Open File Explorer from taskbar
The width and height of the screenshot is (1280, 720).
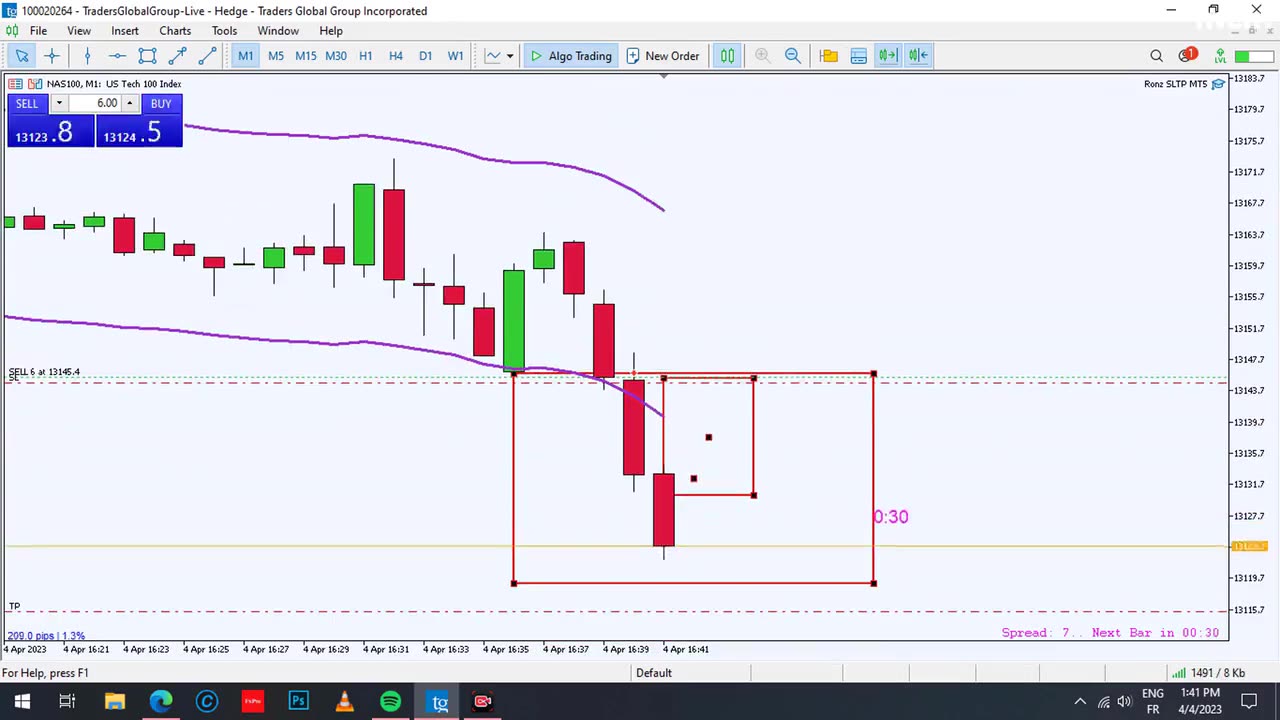(x=114, y=701)
